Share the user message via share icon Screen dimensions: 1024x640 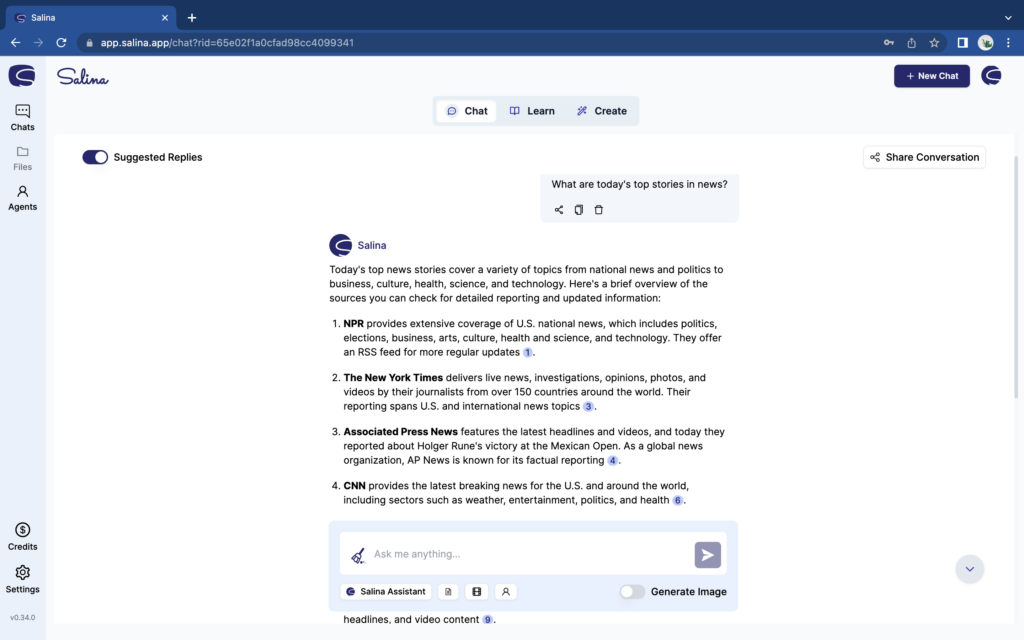[558, 210]
